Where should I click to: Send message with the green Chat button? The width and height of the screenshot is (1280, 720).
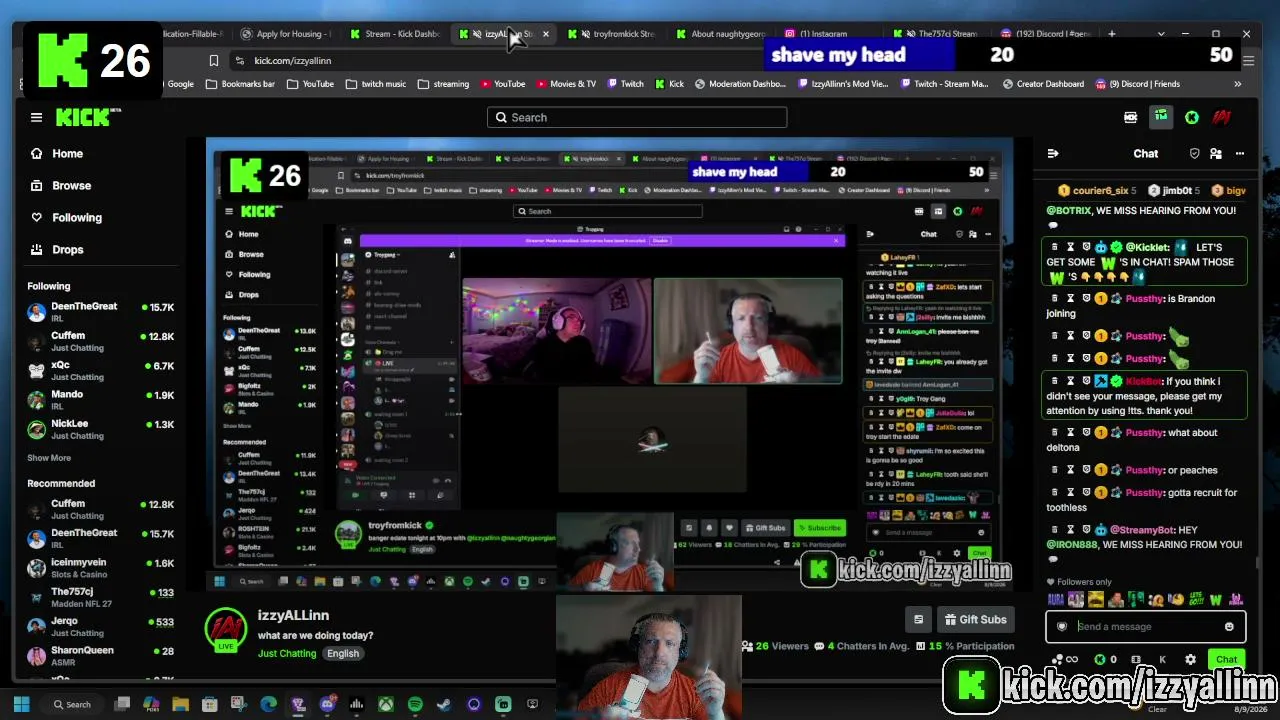coord(1227,660)
